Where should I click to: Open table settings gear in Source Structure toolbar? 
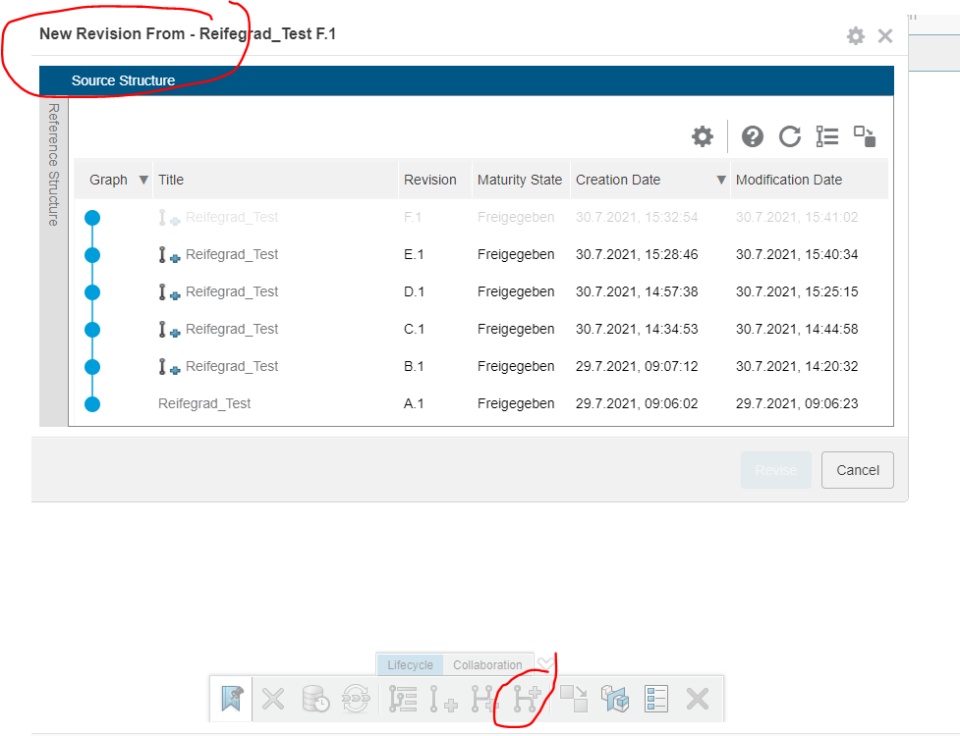pyautogui.click(x=702, y=136)
